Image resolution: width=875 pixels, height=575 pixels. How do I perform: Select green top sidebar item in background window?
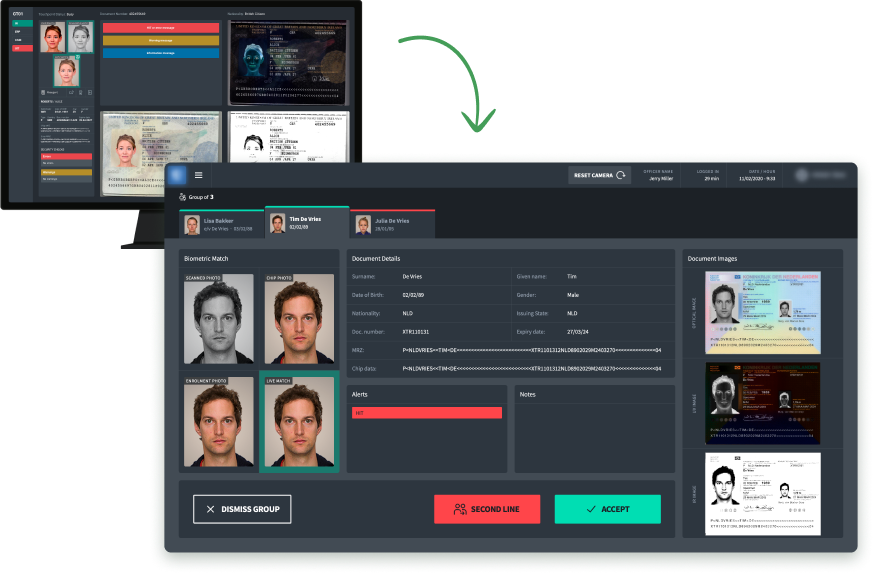click(22, 23)
